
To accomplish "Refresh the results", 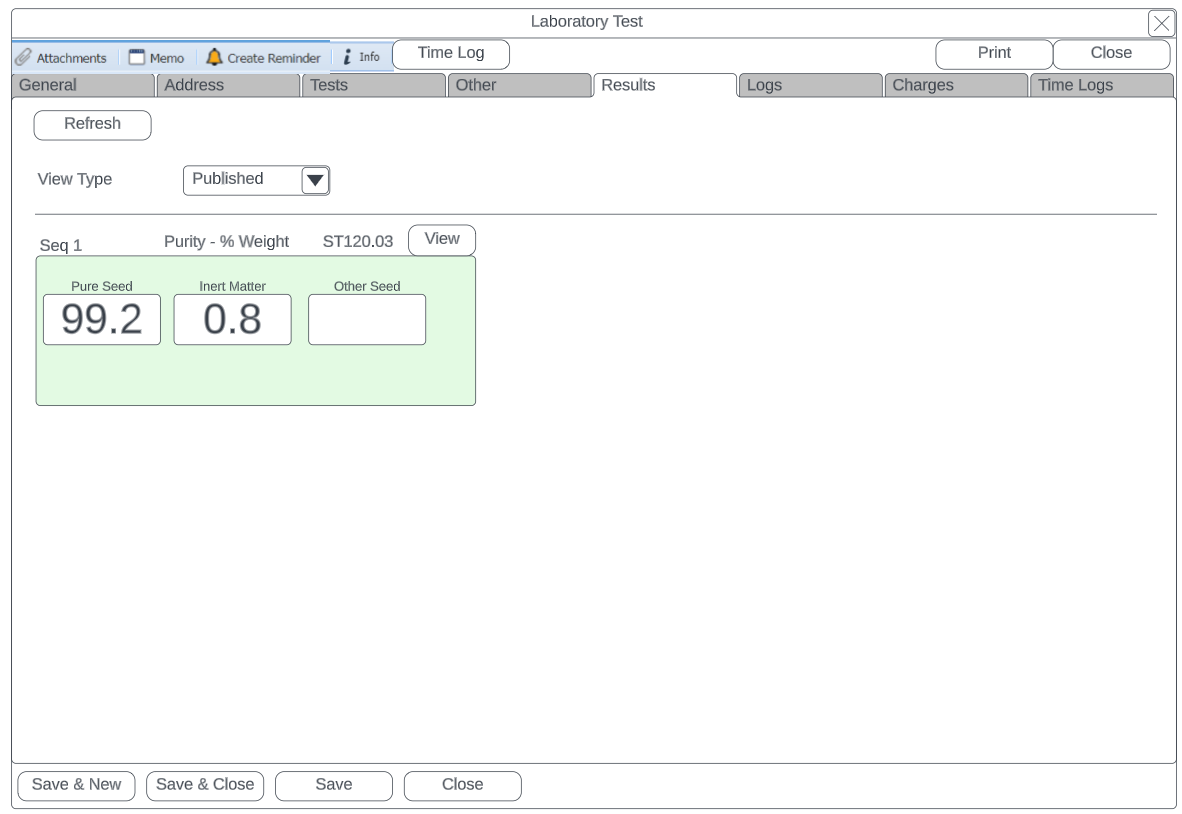I will (92, 124).
